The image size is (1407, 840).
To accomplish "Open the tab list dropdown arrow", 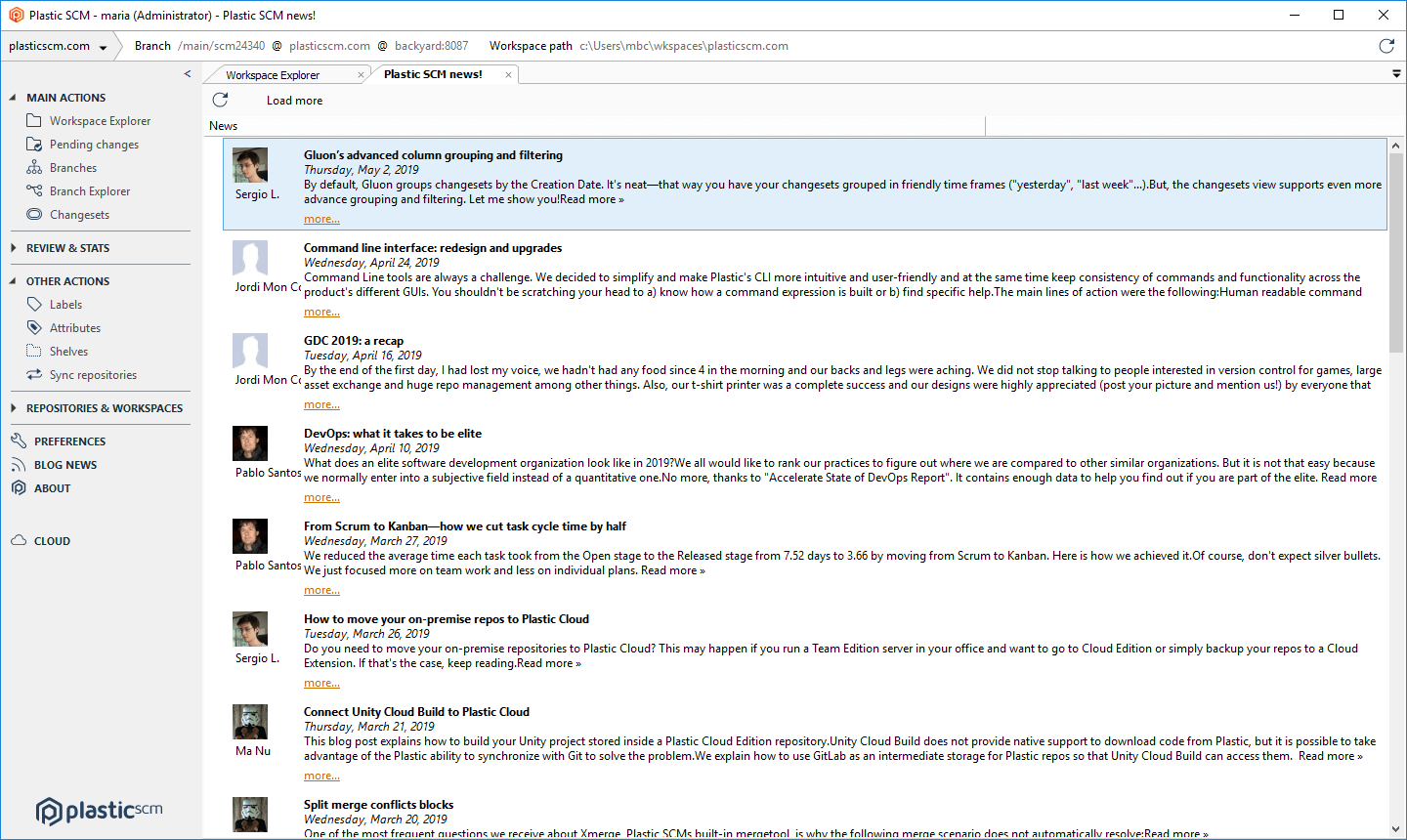I will click(x=1396, y=74).
